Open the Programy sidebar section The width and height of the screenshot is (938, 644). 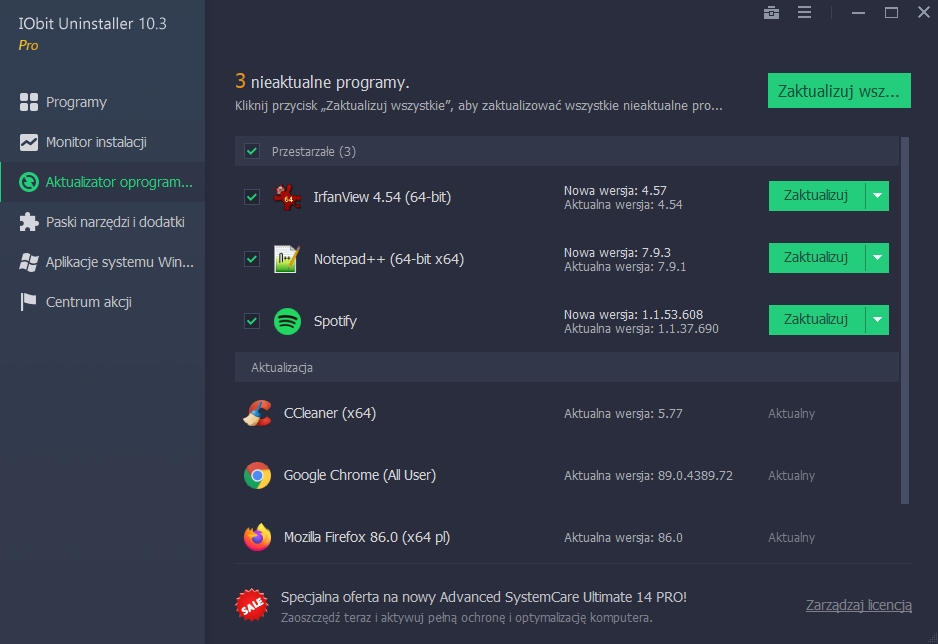point(76,102)
